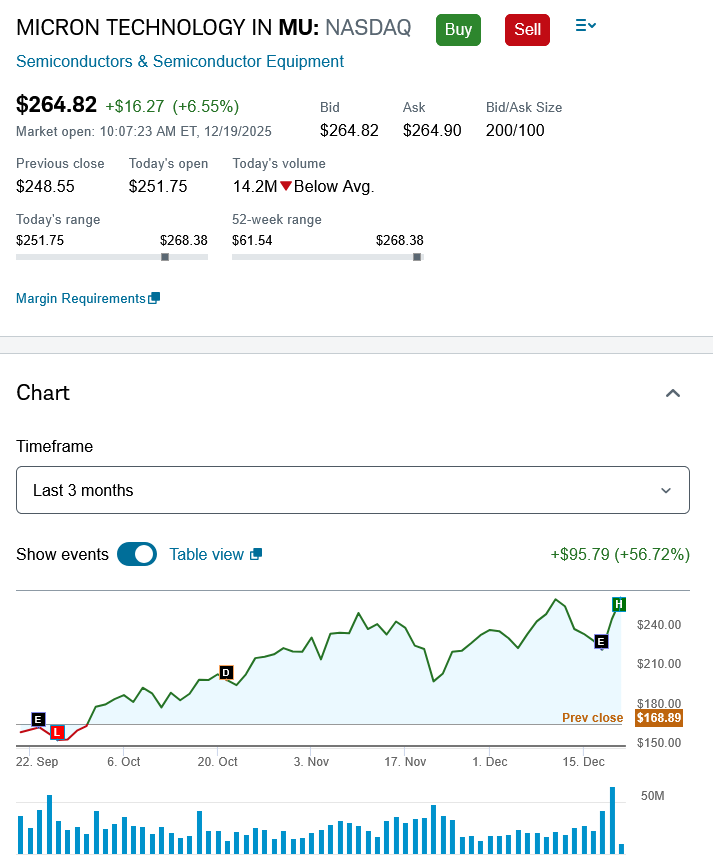Click the Today's range slider marker
Screen dimensions: 713x861
click(x=165, y=257)
